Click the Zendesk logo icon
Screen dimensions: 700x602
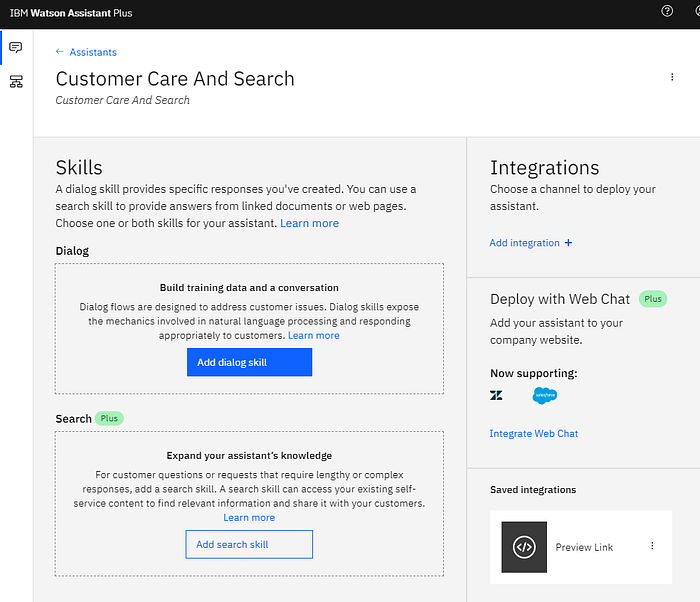tap(496, 395)
